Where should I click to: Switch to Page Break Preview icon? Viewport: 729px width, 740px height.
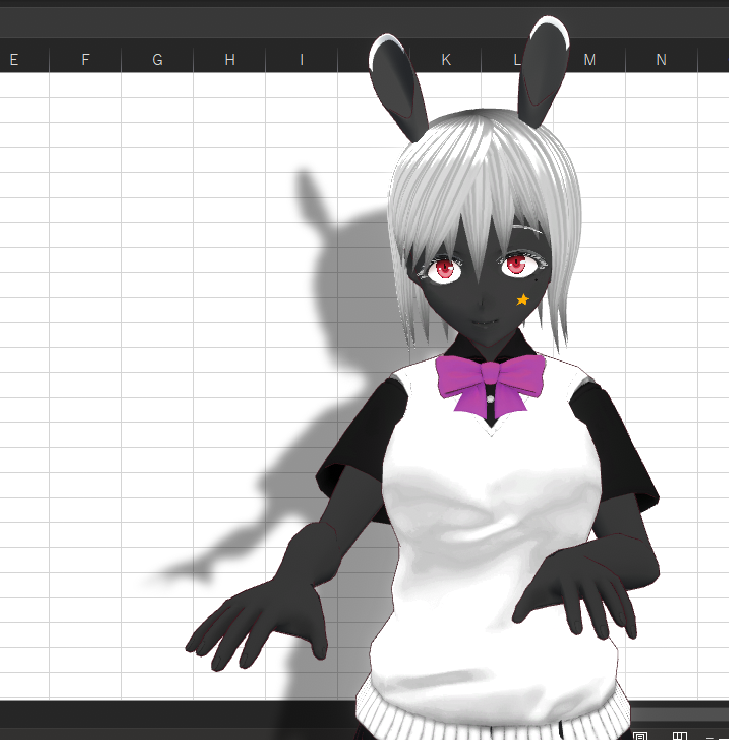coord(679,736)
